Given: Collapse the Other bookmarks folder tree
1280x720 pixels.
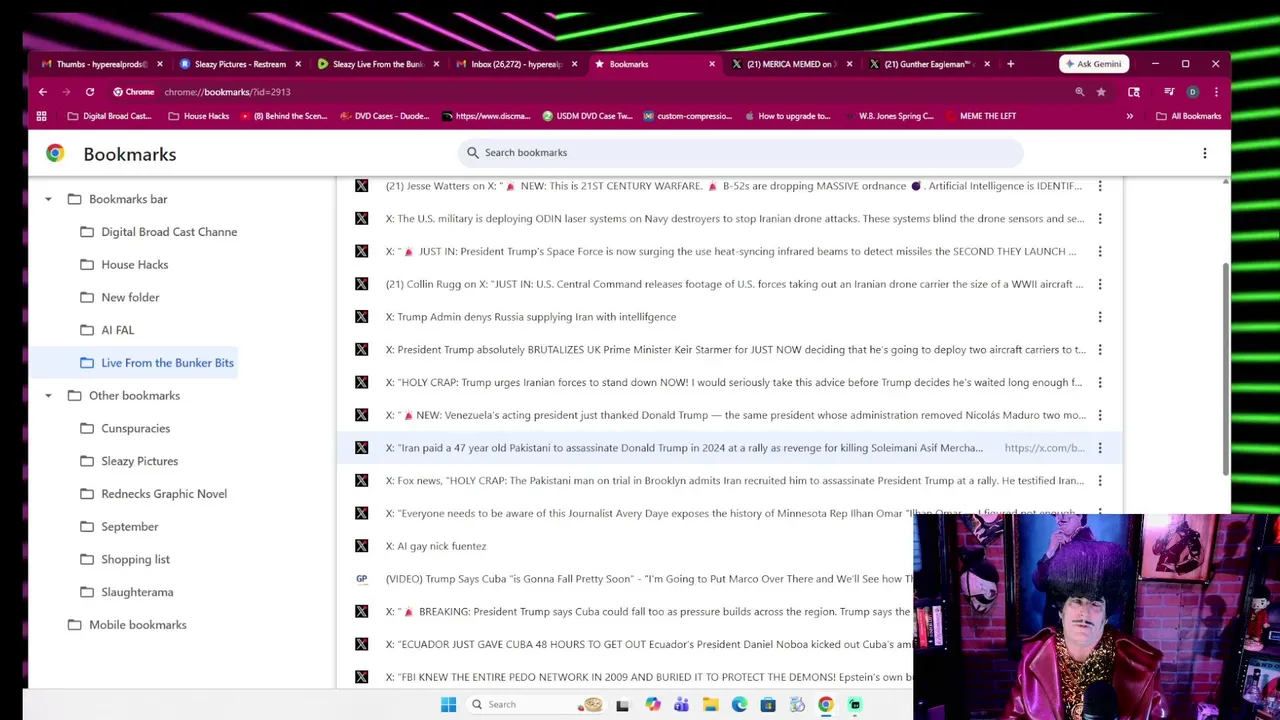Looking at the screenshot, I should 48,396.
